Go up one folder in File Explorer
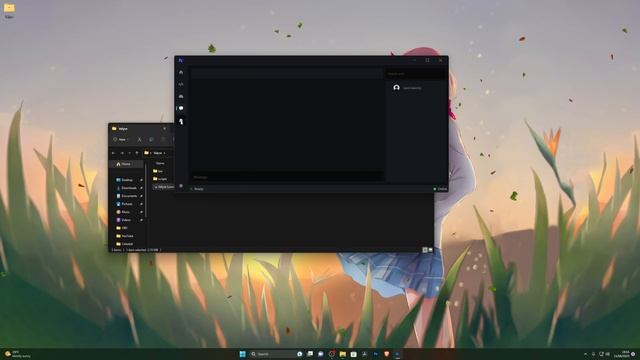 click(137, 153)
